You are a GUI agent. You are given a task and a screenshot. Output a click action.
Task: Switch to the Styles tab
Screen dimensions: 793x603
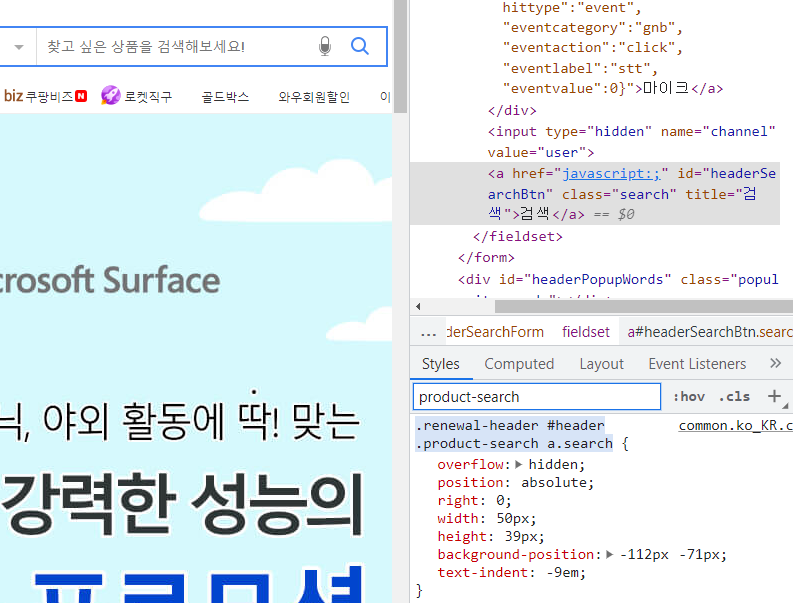pyautogui.click(x=440, y=364)
